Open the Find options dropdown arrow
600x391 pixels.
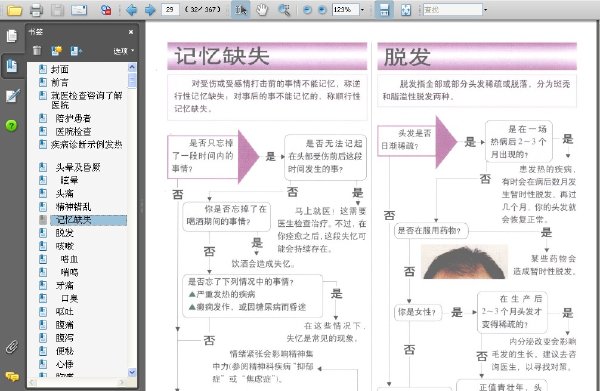click(485, 10)
